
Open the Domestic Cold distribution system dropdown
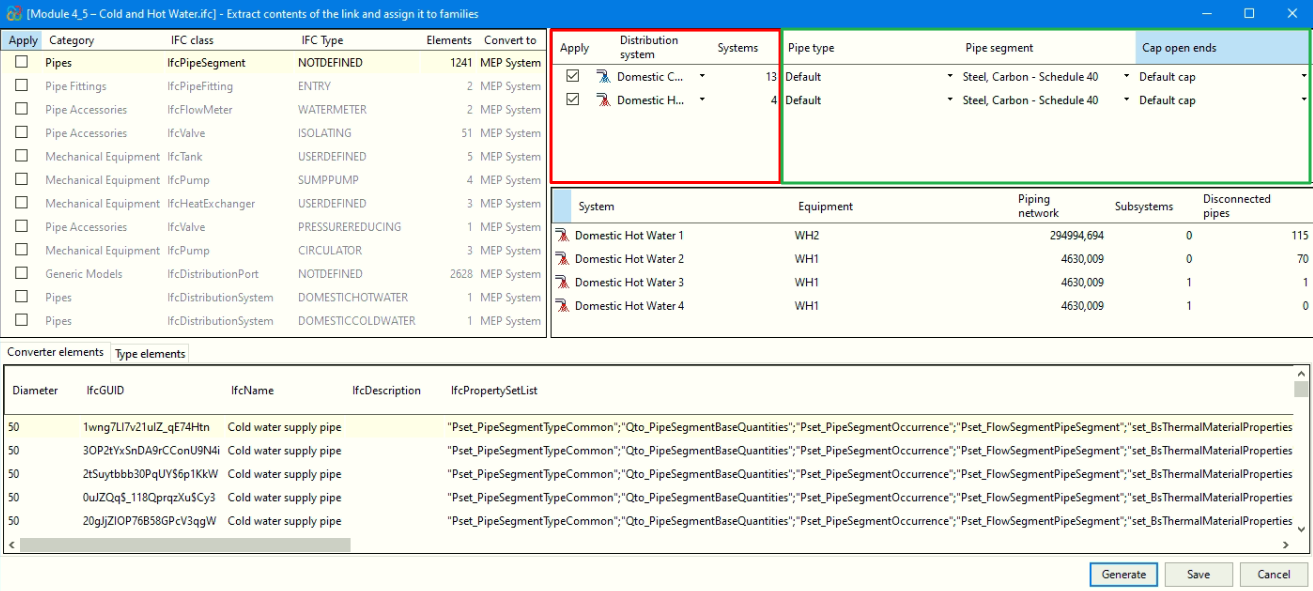point(702,76)
